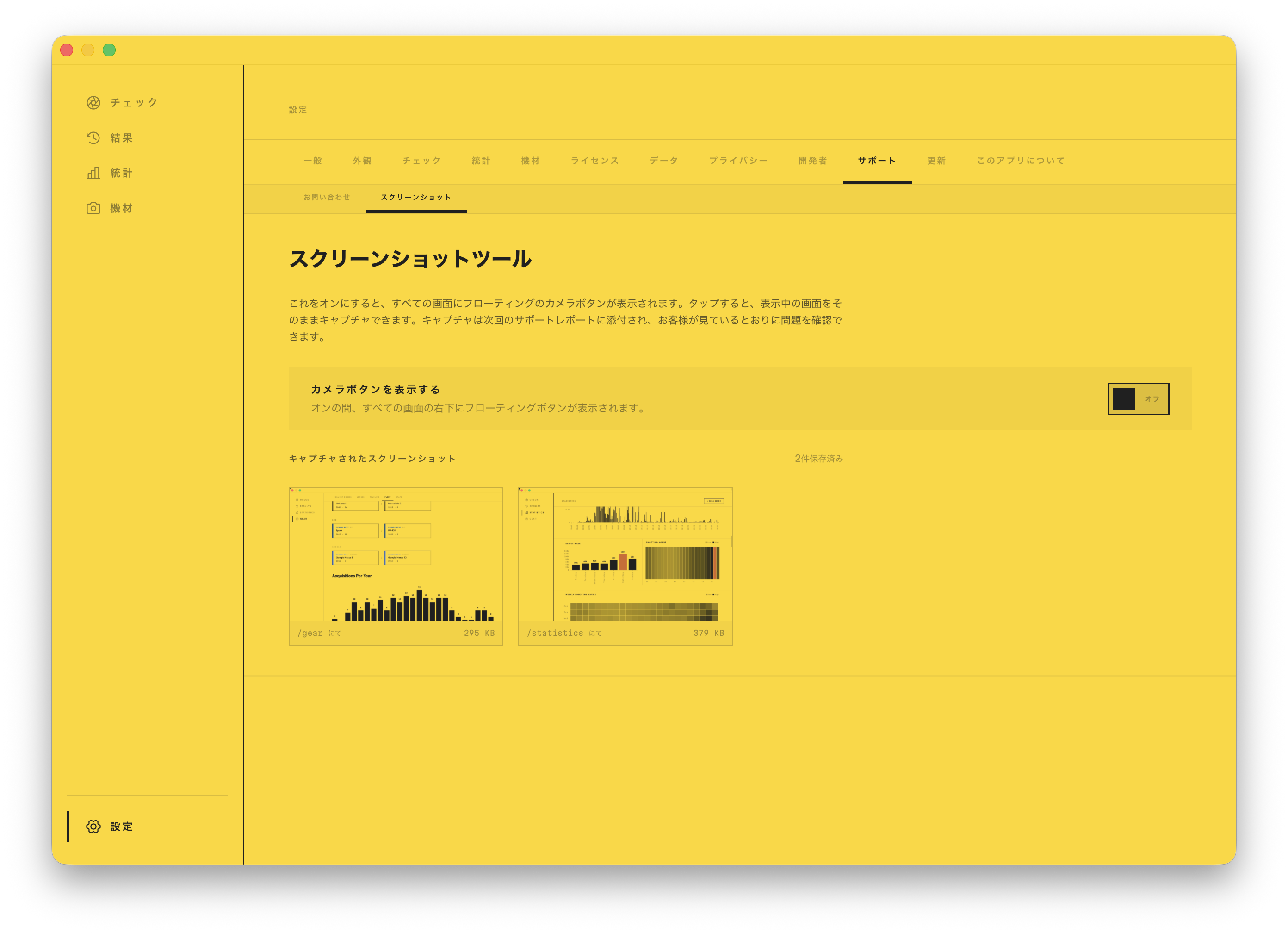The height and width of the screenshot is (933, 1288).
Task: Click the 統計 bar chart icon
Action: (93, 173)
